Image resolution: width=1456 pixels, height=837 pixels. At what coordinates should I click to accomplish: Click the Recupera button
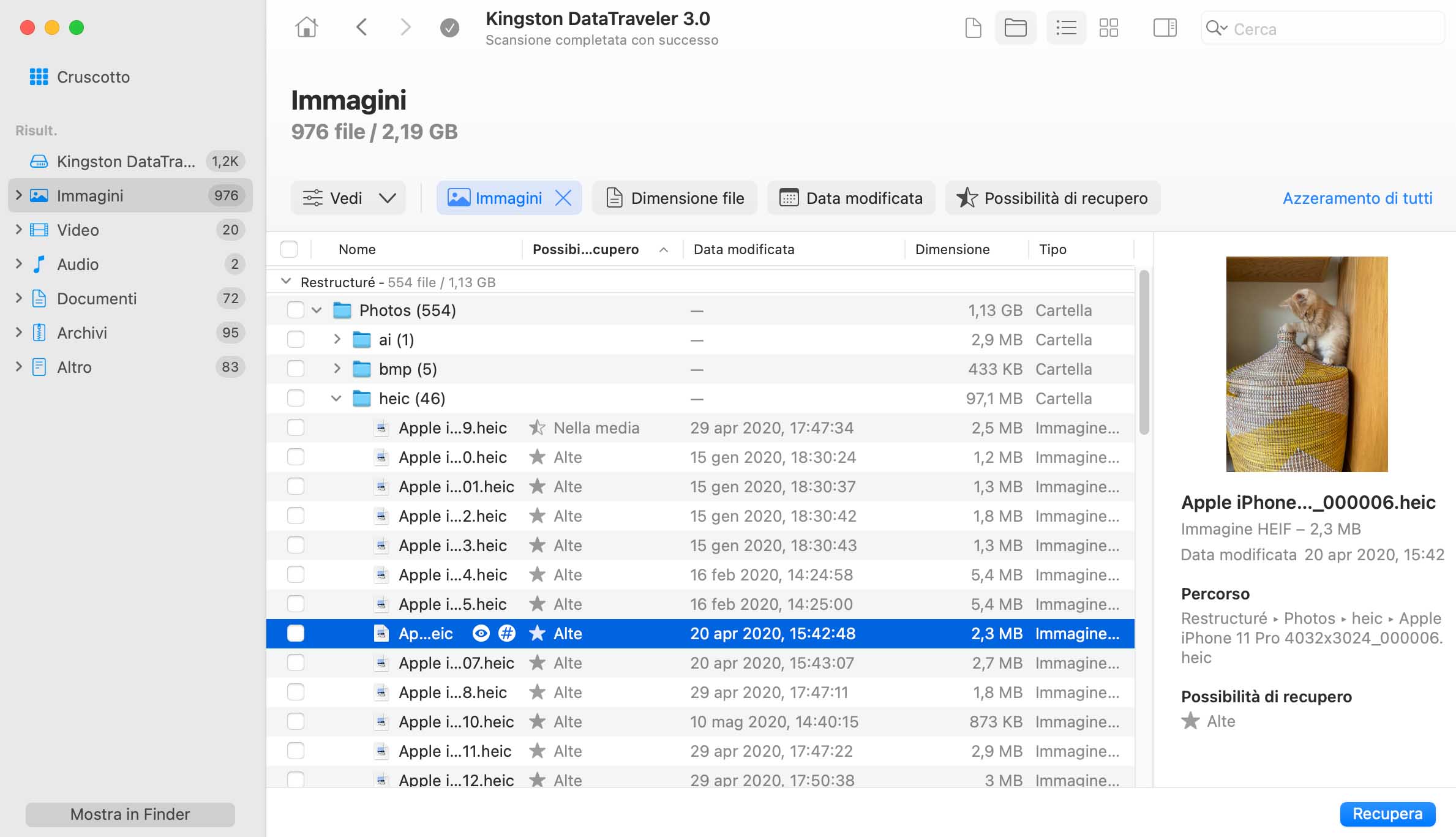(x=1387, y=814)
